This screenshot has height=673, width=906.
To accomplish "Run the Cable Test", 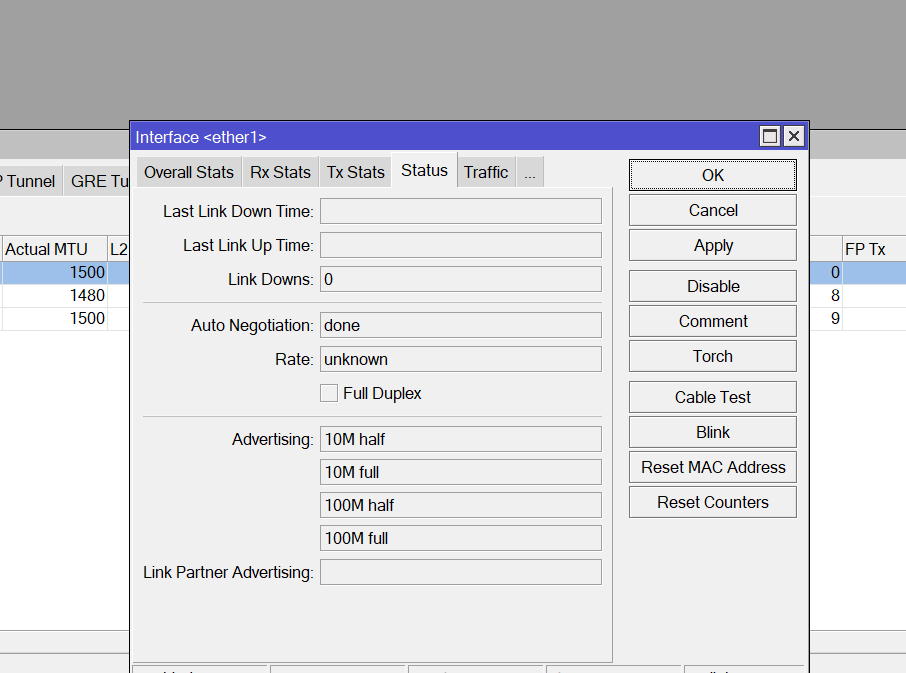I will (x=712, y=397).
